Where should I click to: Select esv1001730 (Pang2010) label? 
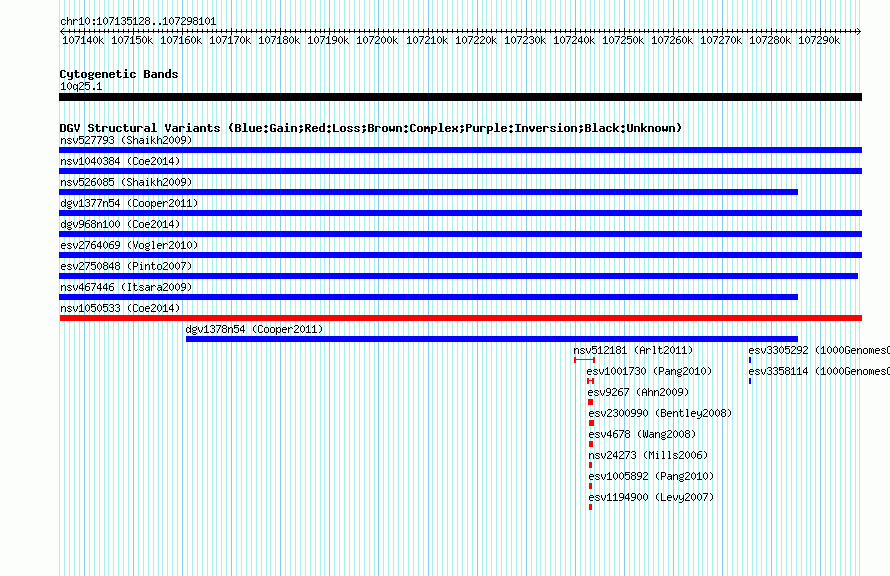[x=649, y=371]
